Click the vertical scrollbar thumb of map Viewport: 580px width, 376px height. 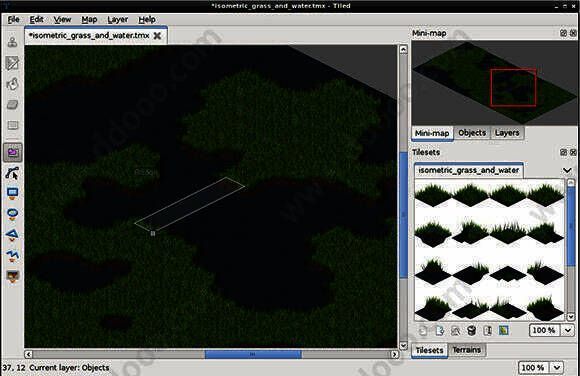(403, 215)
